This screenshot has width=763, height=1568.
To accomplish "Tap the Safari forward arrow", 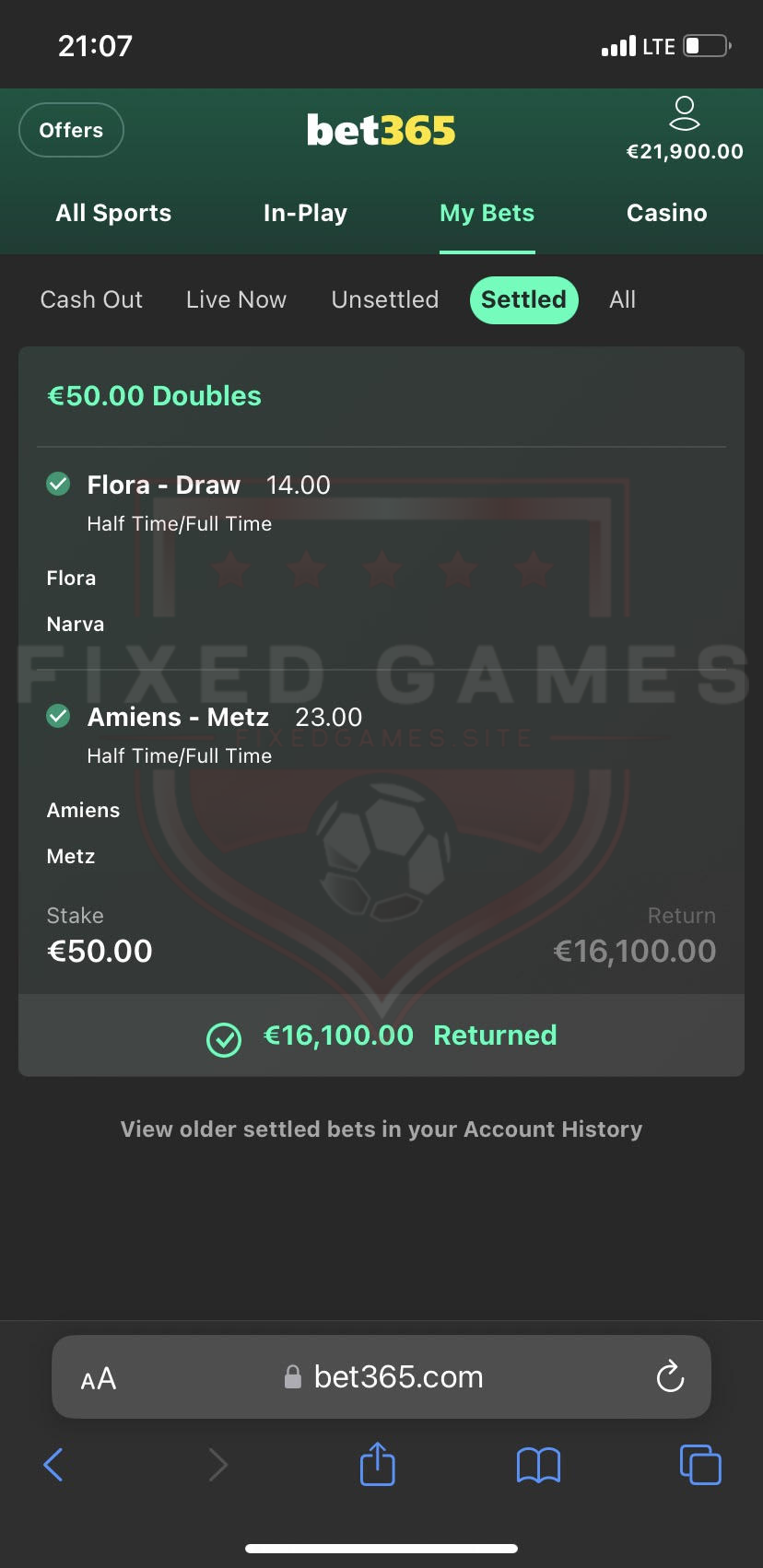I will tap(217, 1464).
